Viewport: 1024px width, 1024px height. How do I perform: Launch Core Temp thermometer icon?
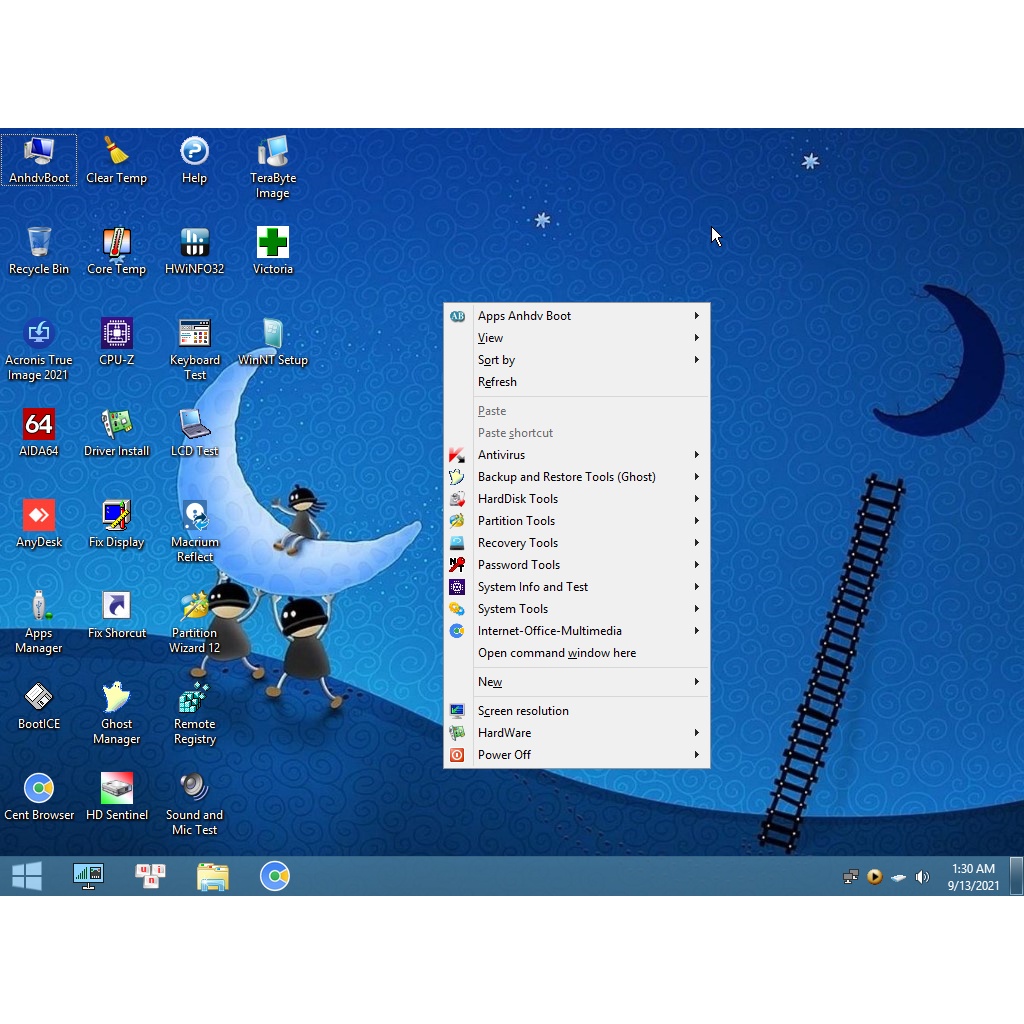(x=116, y=251)
